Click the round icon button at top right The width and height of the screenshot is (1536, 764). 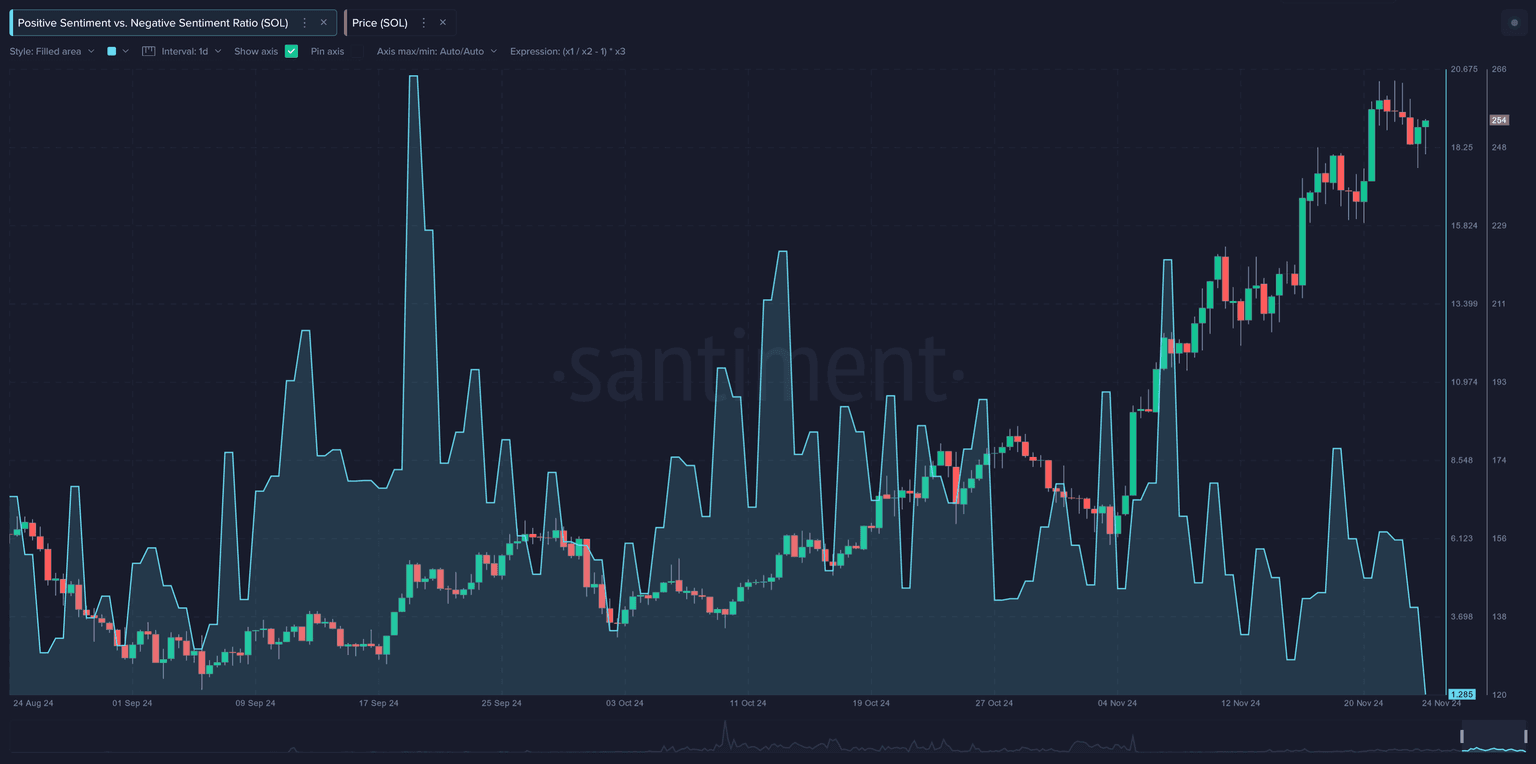pyautogui.click(x=1514, y=23)
